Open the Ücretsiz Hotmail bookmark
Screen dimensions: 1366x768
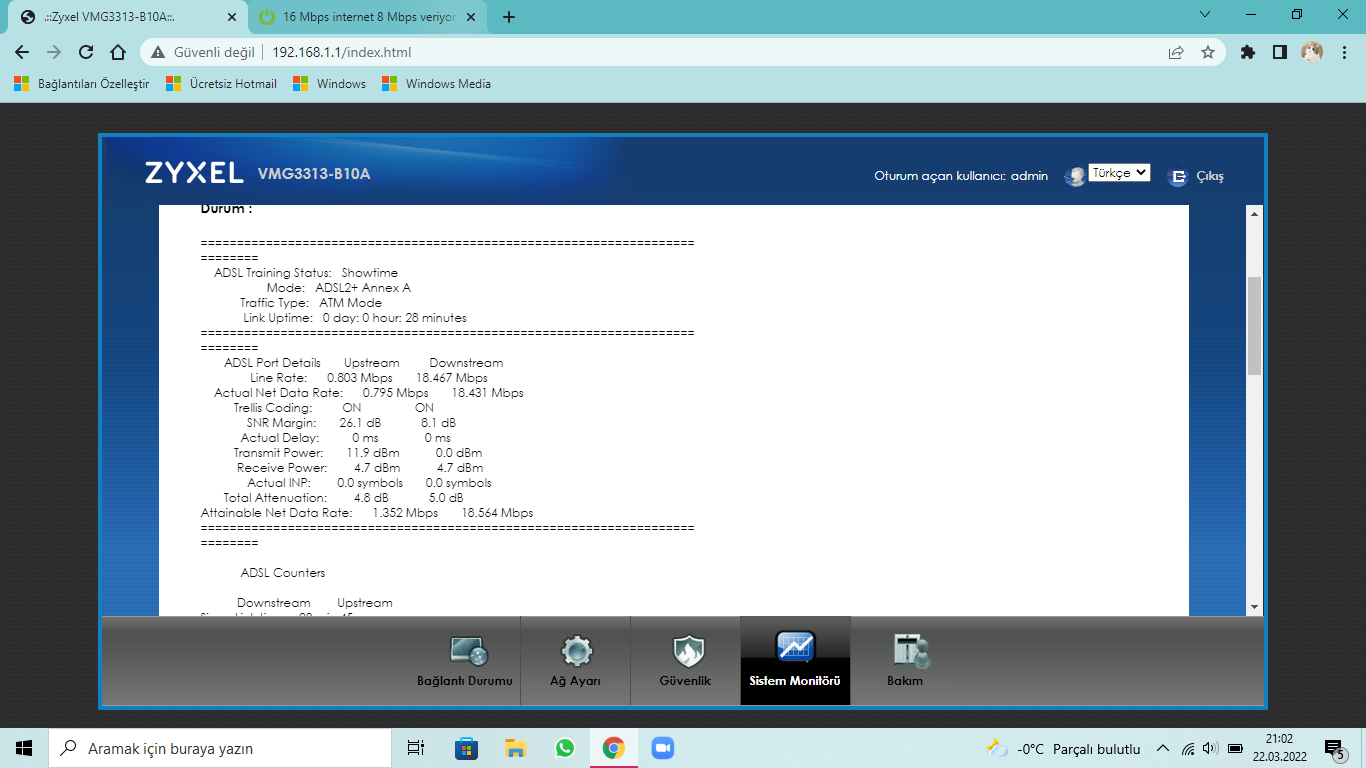pos(222,84)
